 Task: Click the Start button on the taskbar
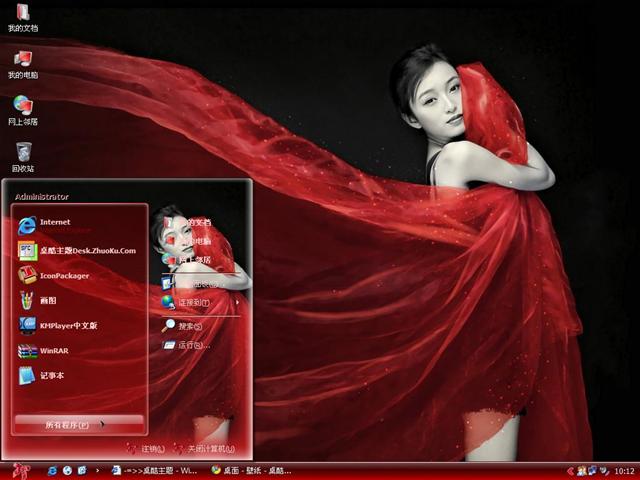pyautogui.click(x=19, y=469)
